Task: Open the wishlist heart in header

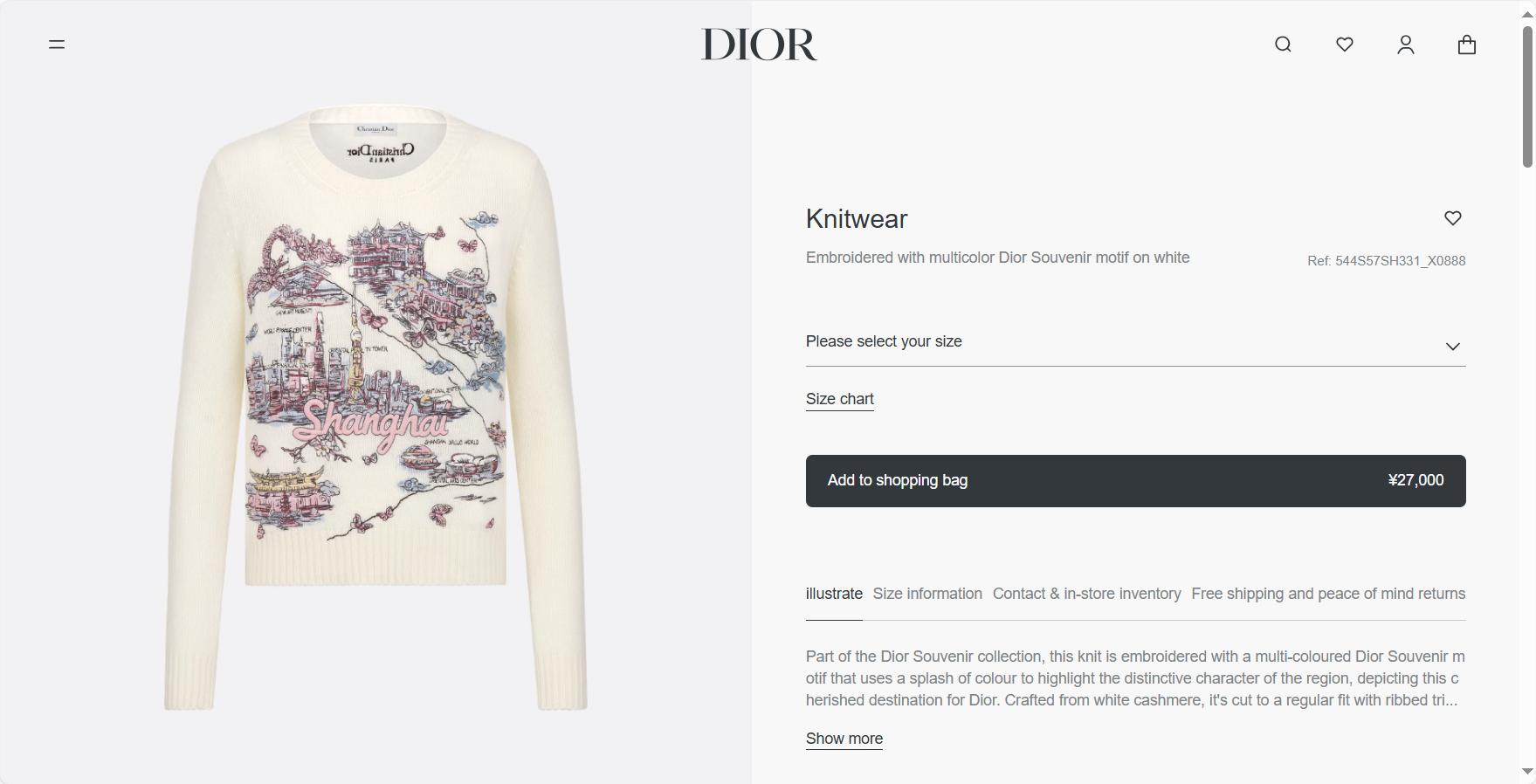Action: coord(1345,45)
